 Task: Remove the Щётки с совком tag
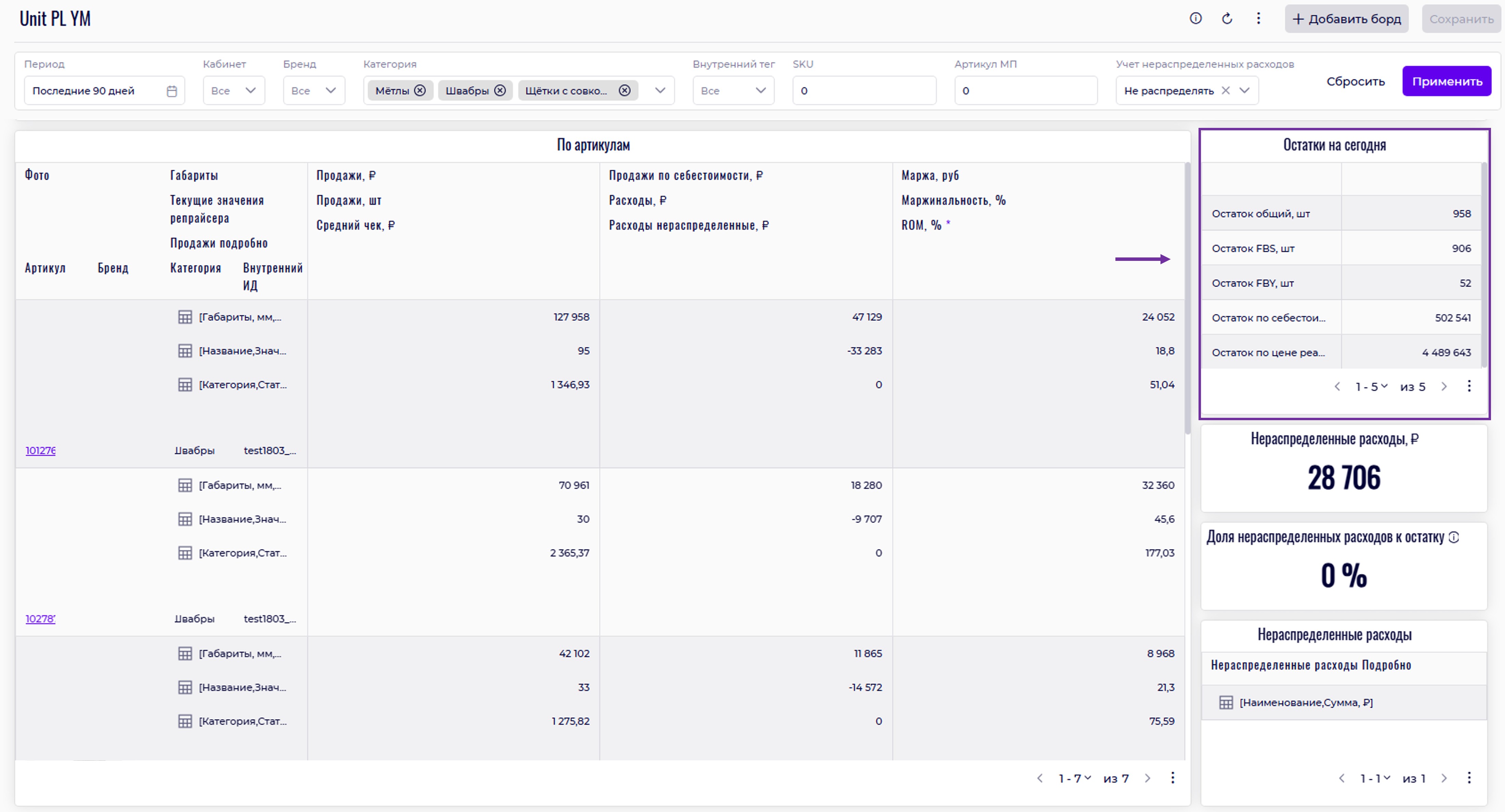pos(625,91)
